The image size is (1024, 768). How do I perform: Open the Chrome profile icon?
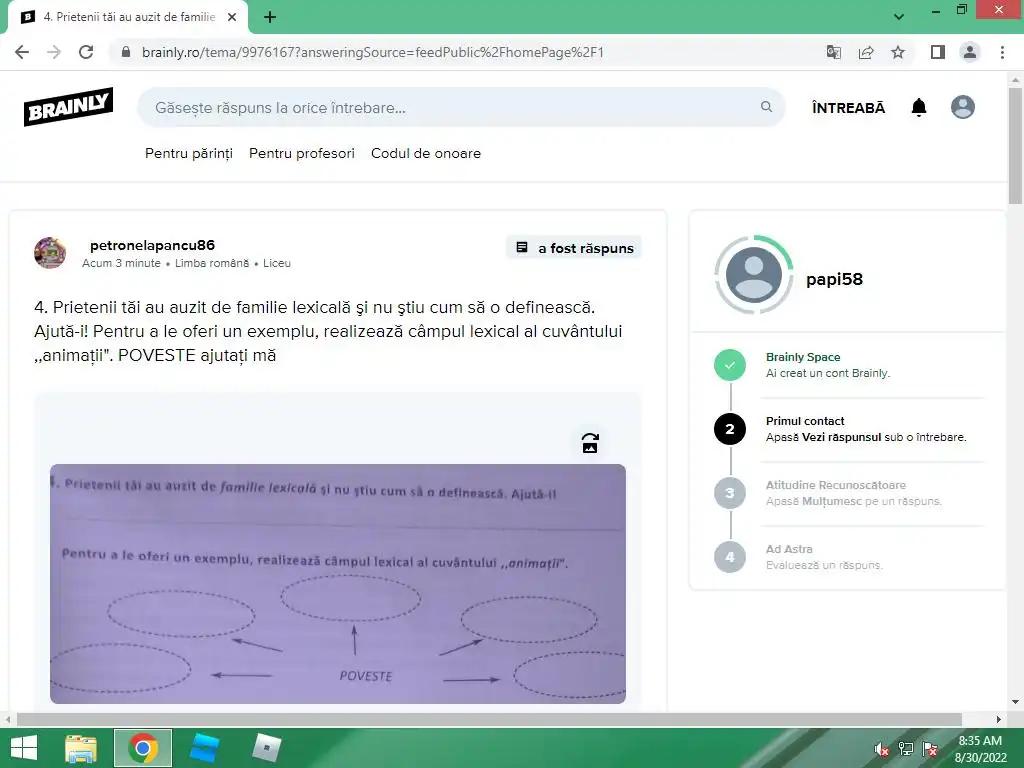[970, 52]
